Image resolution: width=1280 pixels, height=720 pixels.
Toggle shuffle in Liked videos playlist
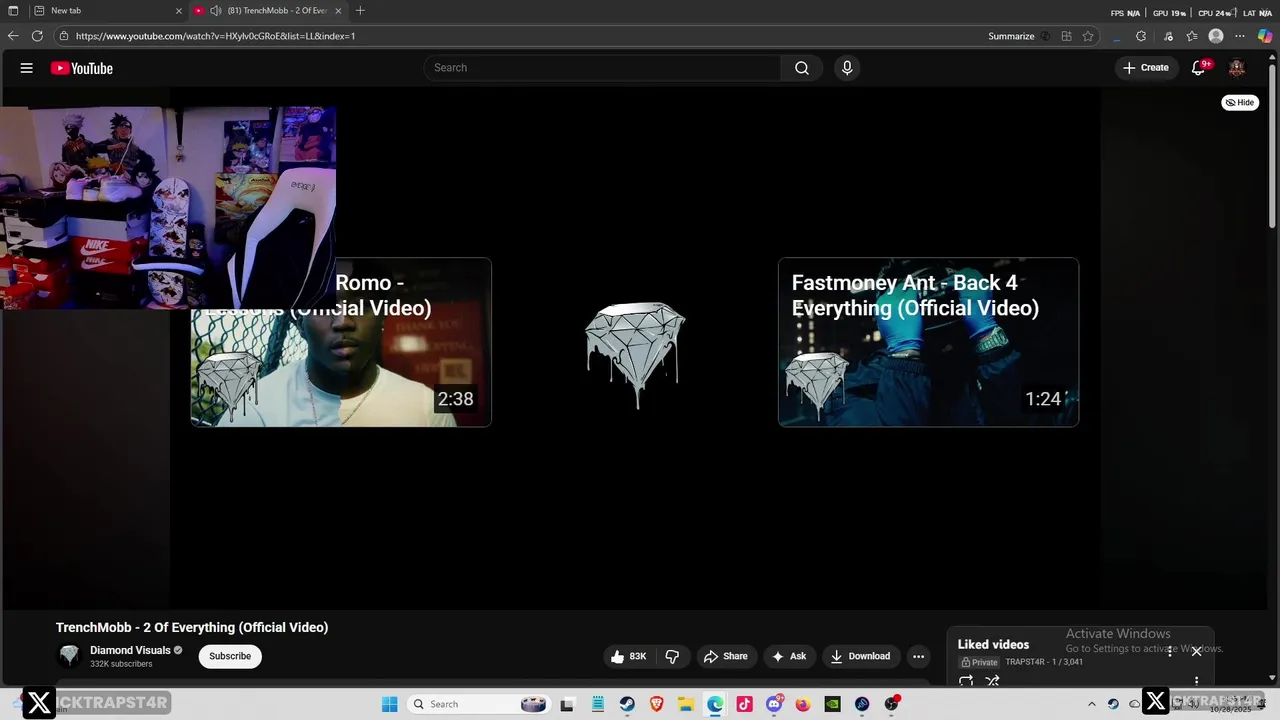point(992,681)
